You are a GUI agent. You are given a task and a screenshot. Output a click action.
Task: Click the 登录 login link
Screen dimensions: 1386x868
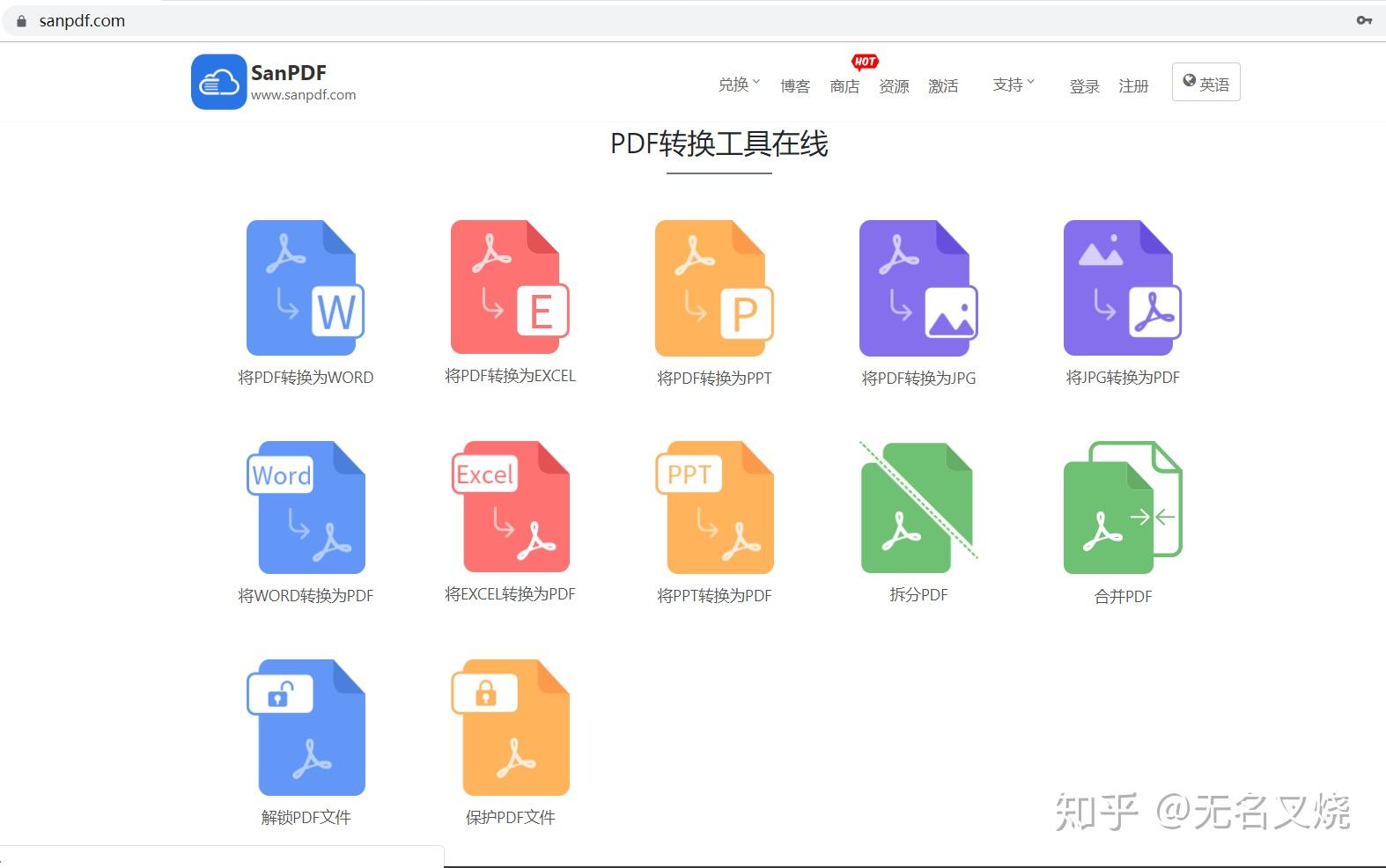tap(1084, 85)
